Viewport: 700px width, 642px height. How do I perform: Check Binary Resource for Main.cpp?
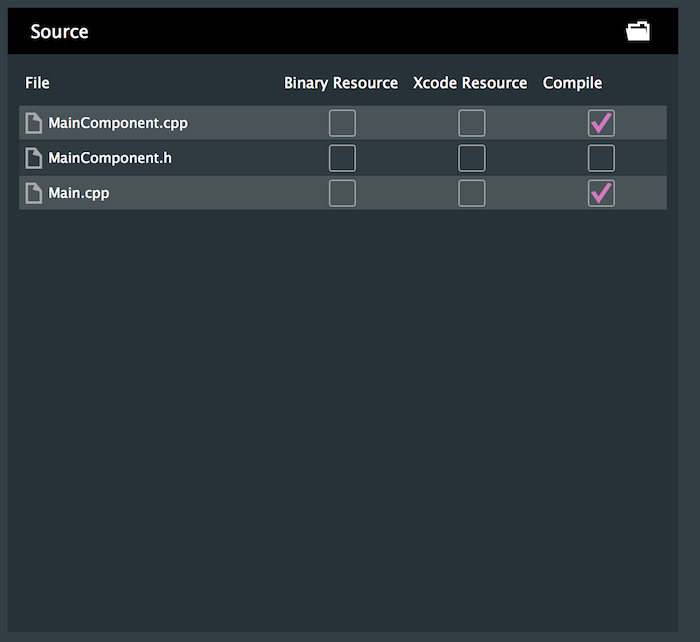pyautogui.click(x=342, y=193)
